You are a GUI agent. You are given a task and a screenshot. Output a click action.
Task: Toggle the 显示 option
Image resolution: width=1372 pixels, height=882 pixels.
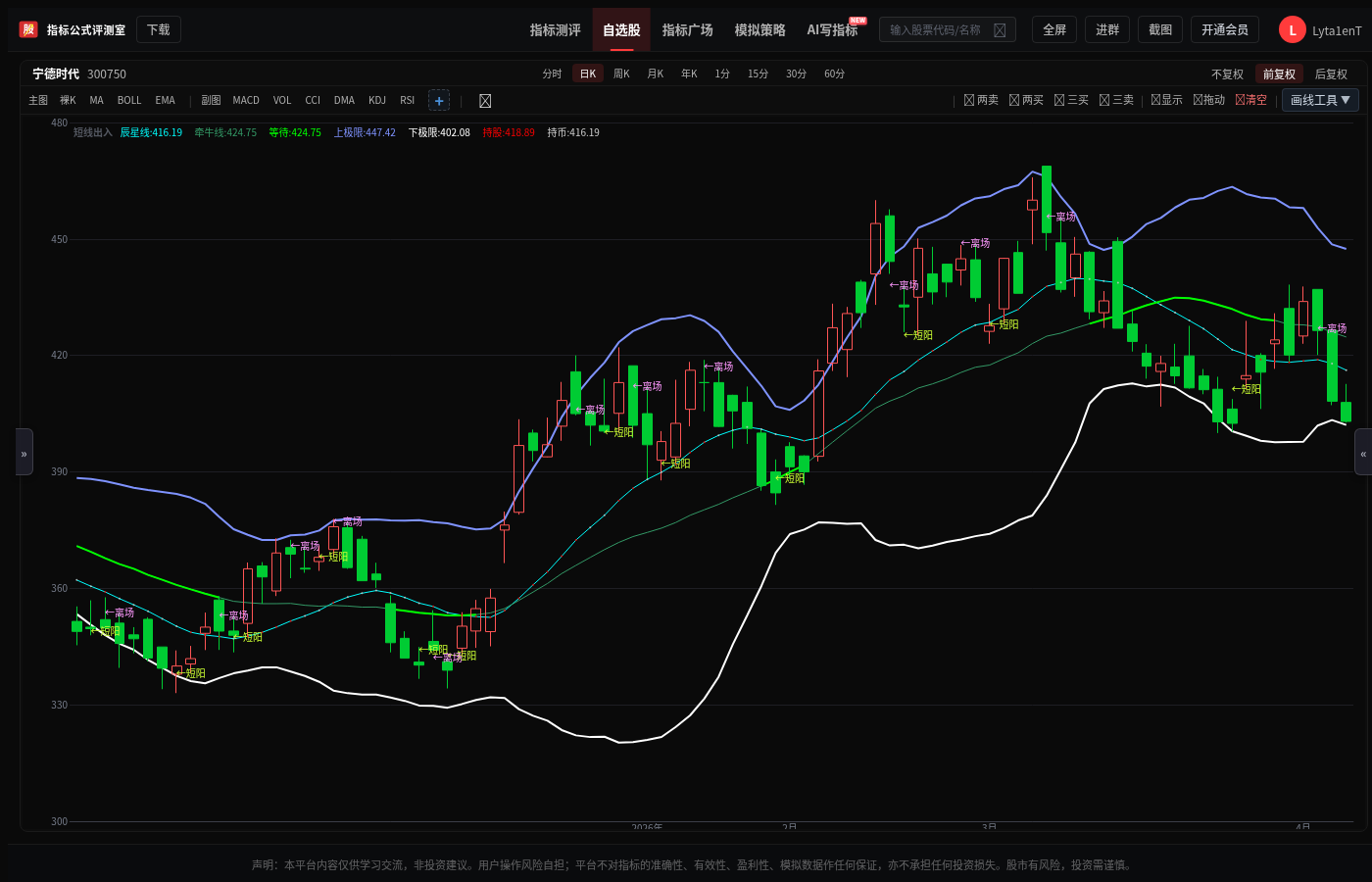tap(1166, 100)
